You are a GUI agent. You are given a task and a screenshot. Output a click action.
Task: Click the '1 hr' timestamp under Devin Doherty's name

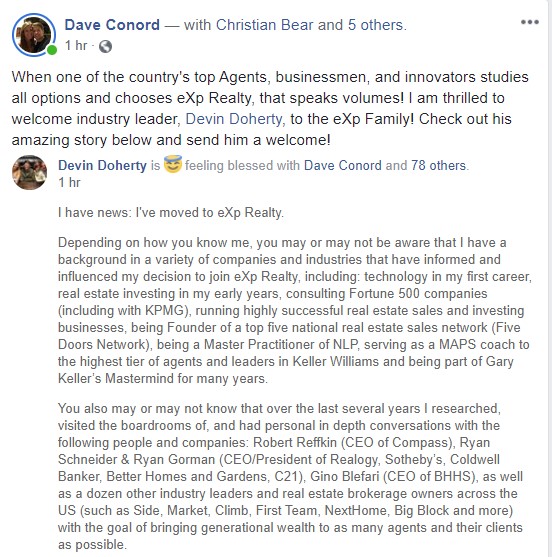point(69,183)
